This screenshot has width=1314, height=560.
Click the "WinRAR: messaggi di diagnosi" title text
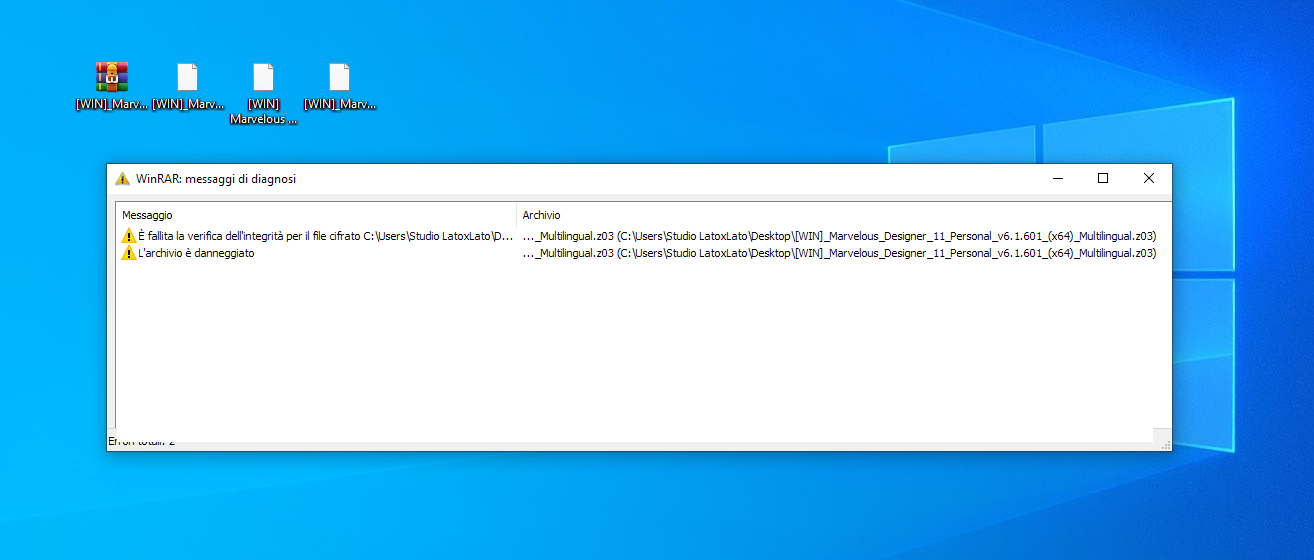pos(216,179)
